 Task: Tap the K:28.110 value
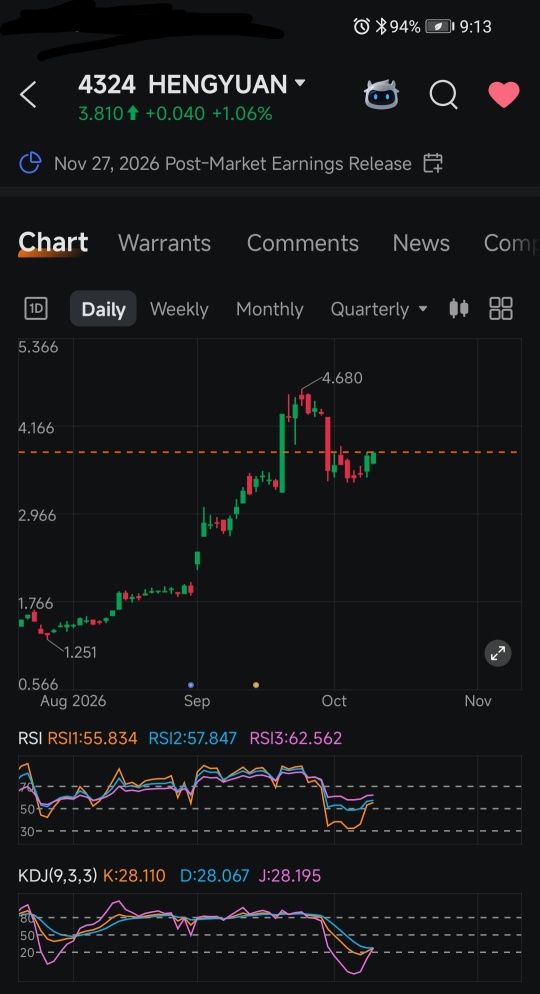(x=134, y=876)
